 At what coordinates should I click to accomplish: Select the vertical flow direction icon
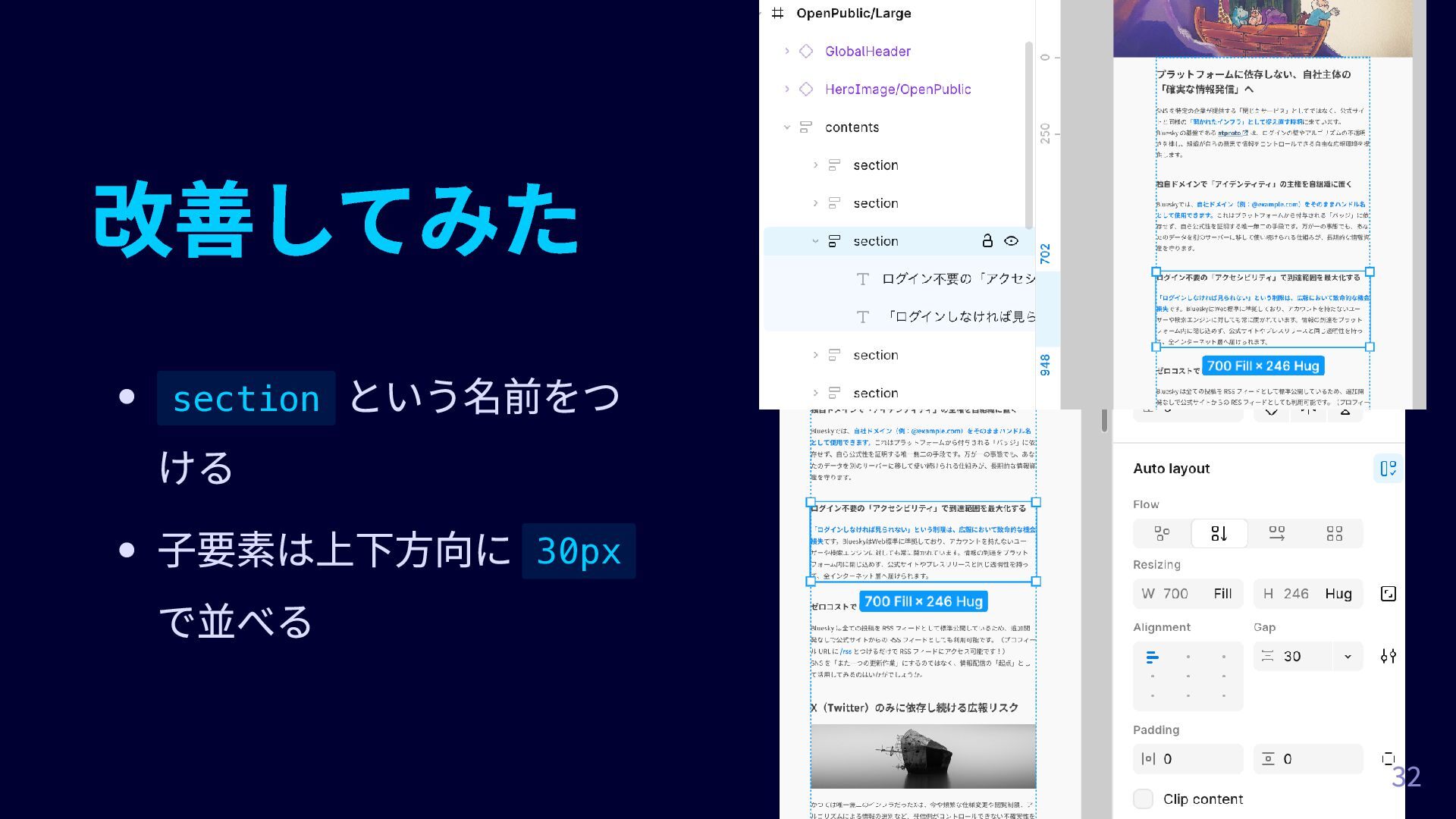(x=1219, y=534)
